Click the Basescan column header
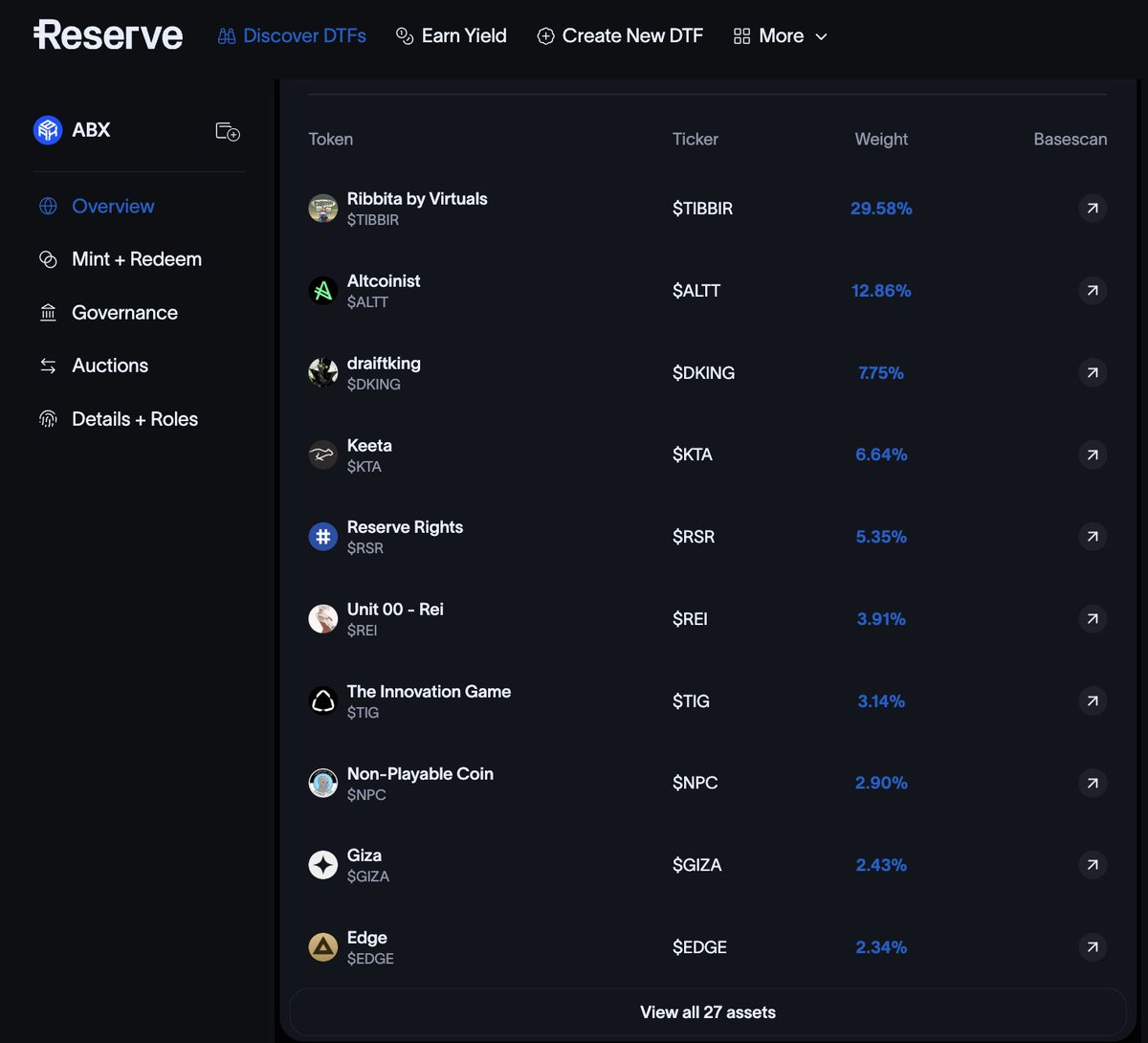This screenshot has height=1043, width=1148. pos(1071,139)
